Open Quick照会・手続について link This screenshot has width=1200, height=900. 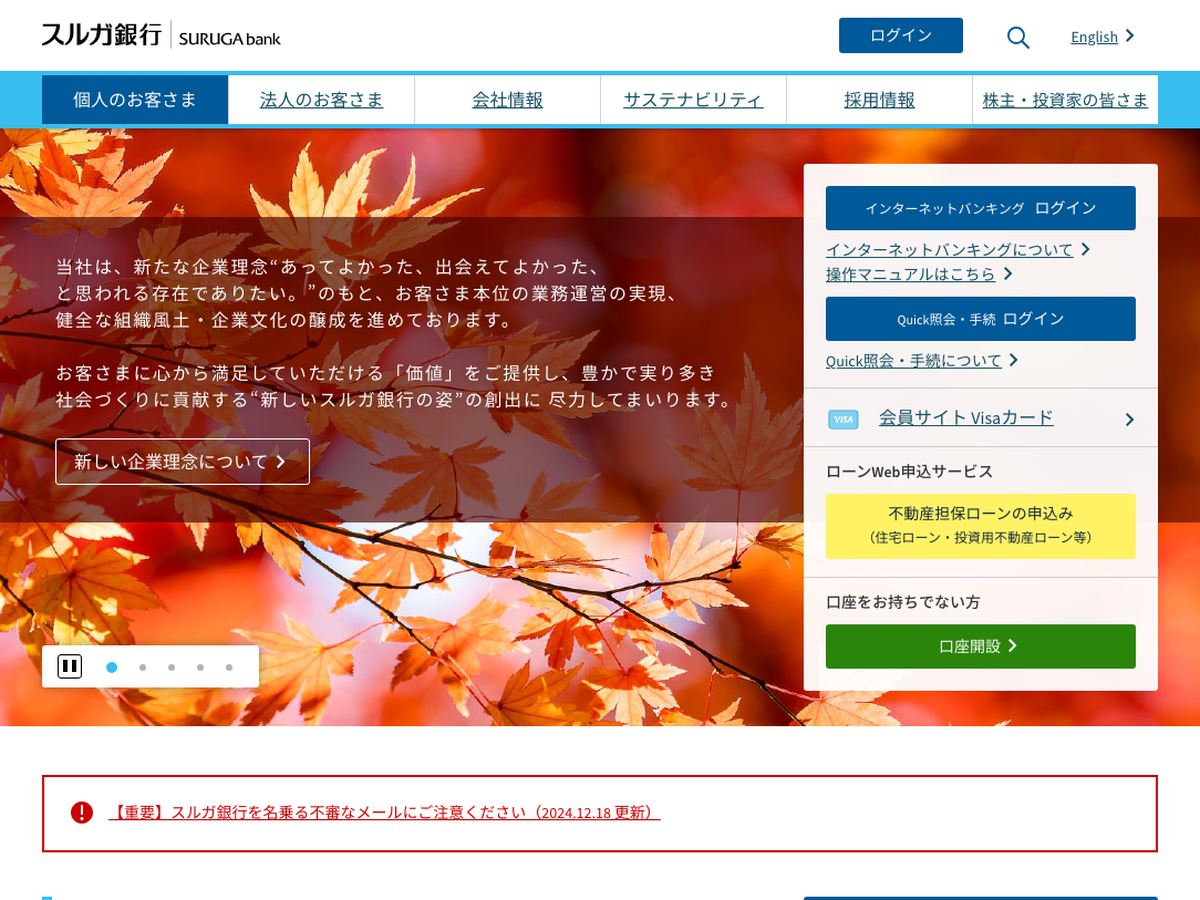913,360
